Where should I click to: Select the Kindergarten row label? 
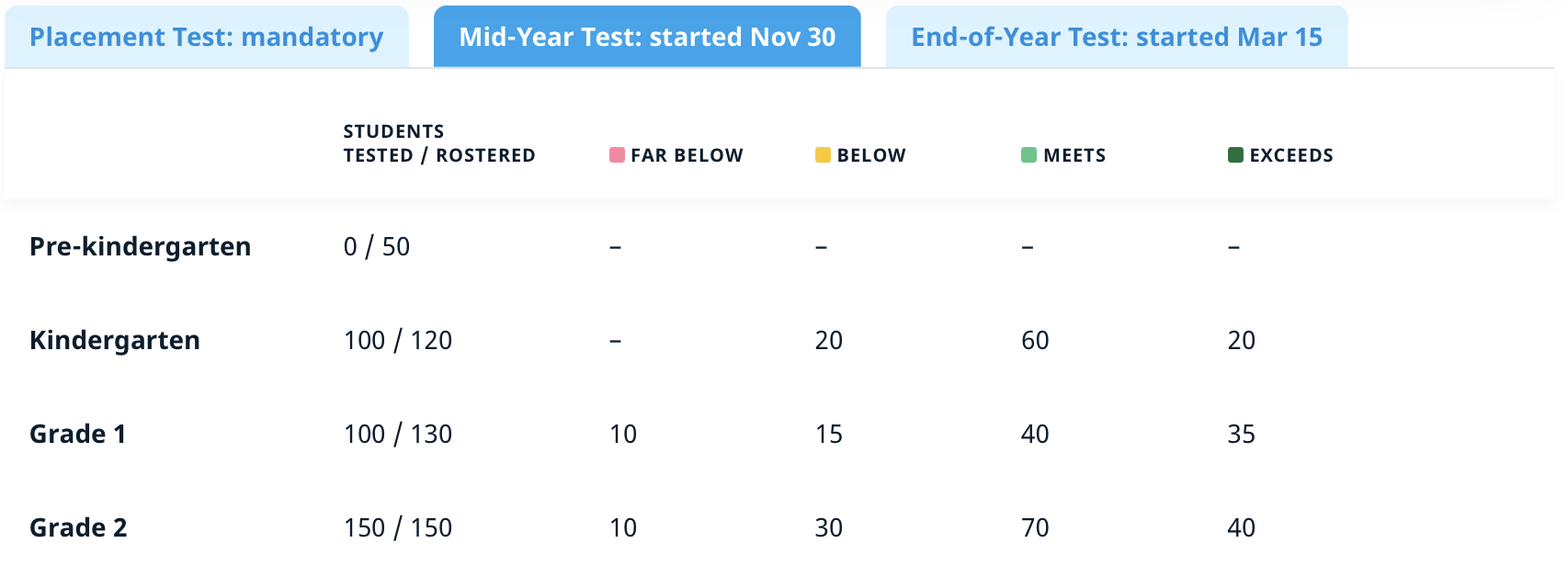tap(115, 340)
